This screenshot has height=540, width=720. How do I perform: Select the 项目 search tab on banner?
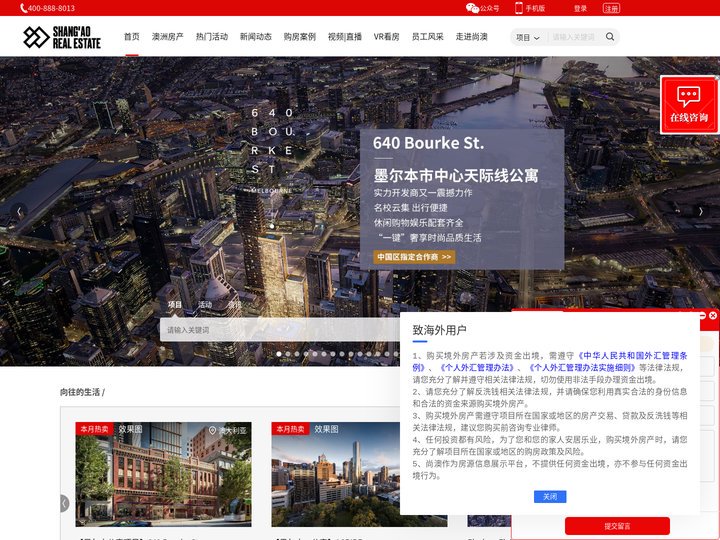175,304
